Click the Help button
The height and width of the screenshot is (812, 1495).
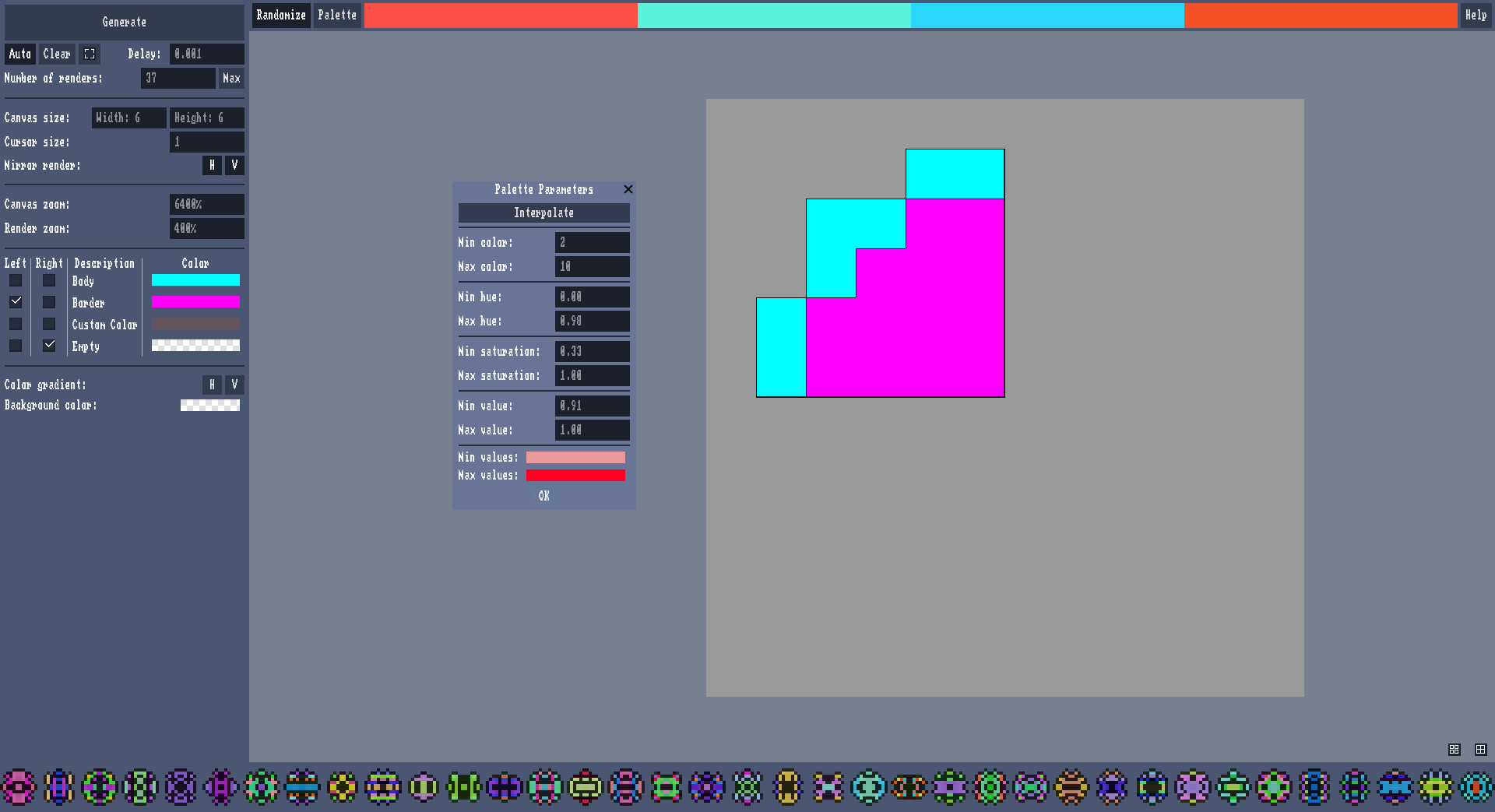coord(1476,16)
